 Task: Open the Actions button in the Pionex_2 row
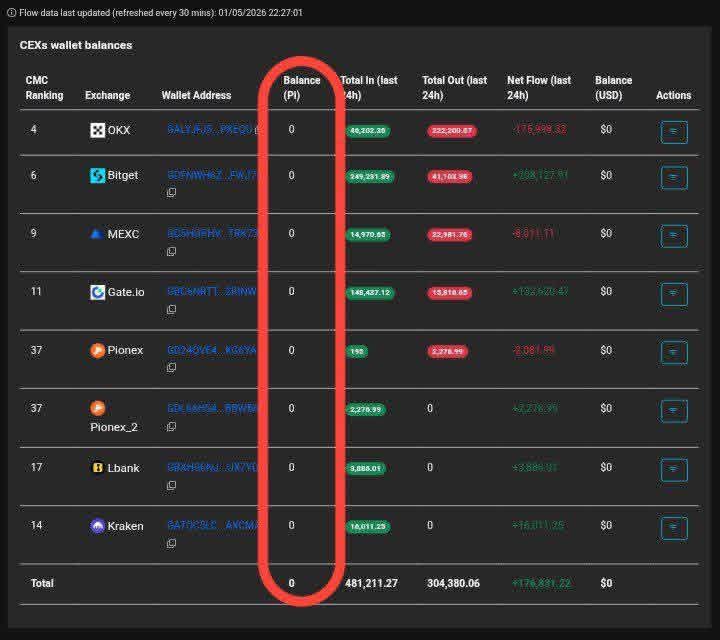(x=674, y=411)
